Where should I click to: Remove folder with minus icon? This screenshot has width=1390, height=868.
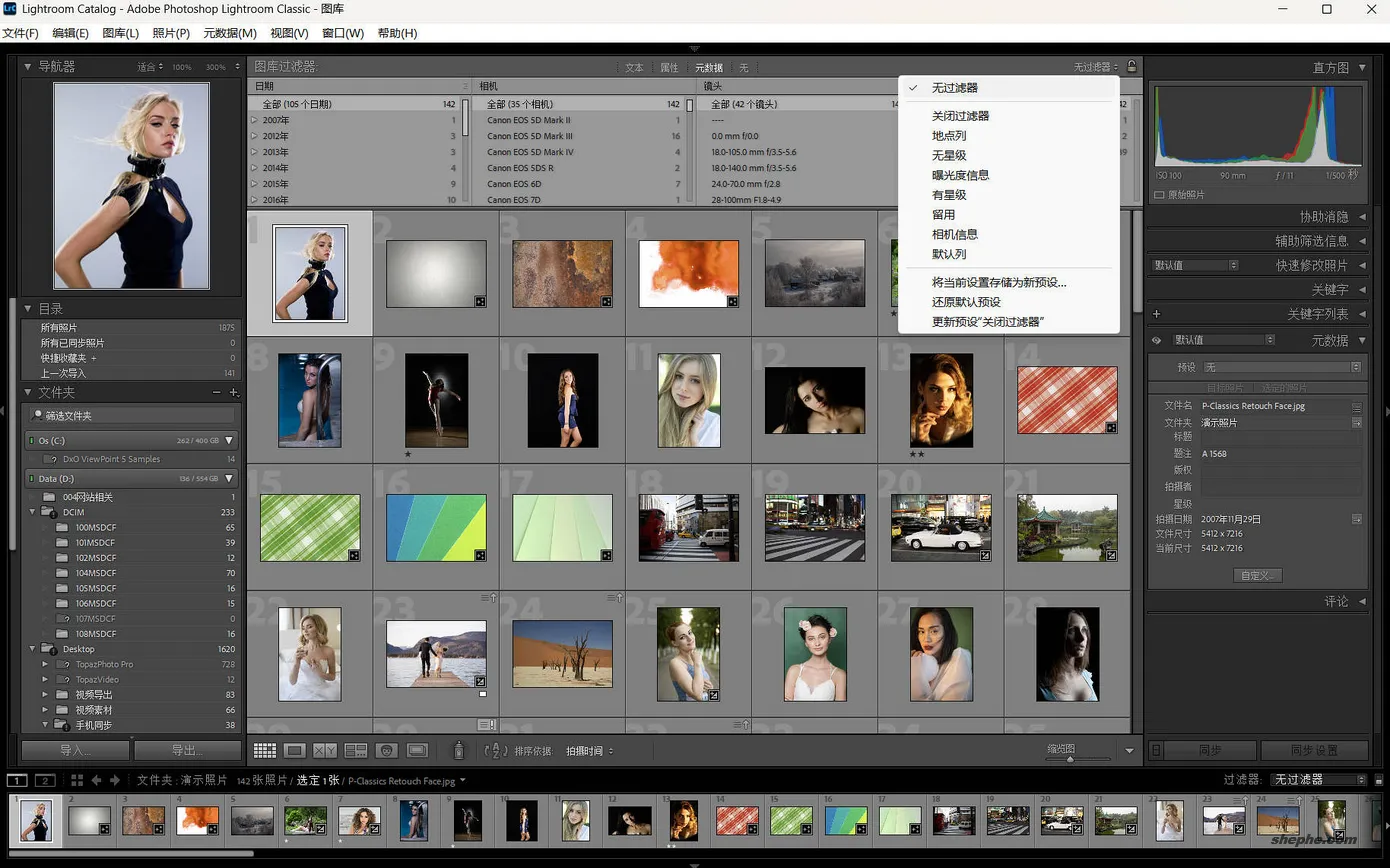click(x=216, y=393)
